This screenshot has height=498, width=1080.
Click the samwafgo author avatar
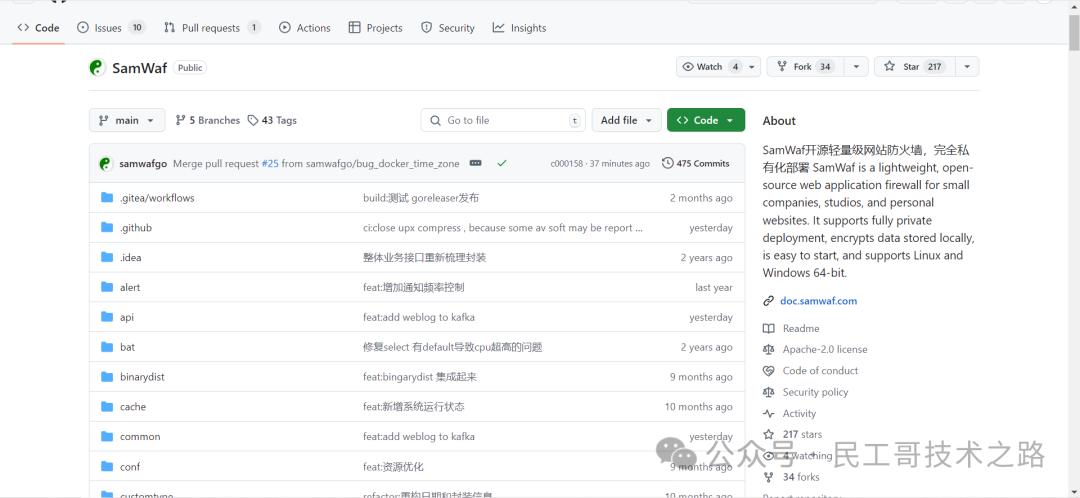tap(105, 164)
